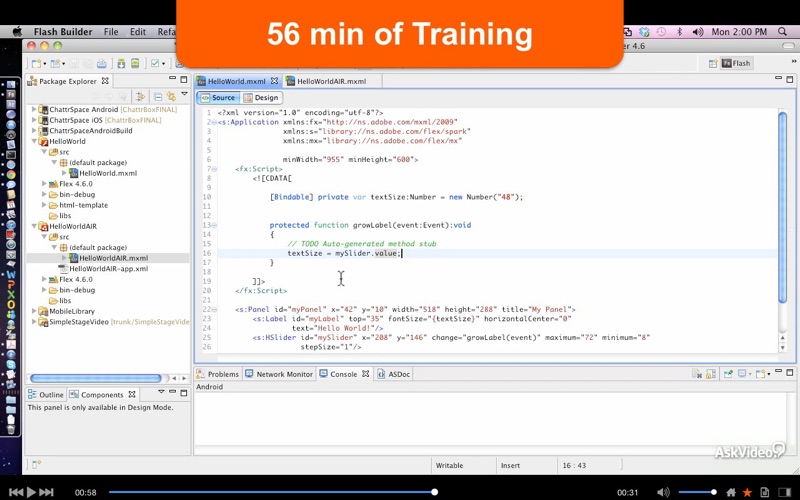
Task: Select ChattrSpaceAndroidBuild project
Action: click(90, 131)
